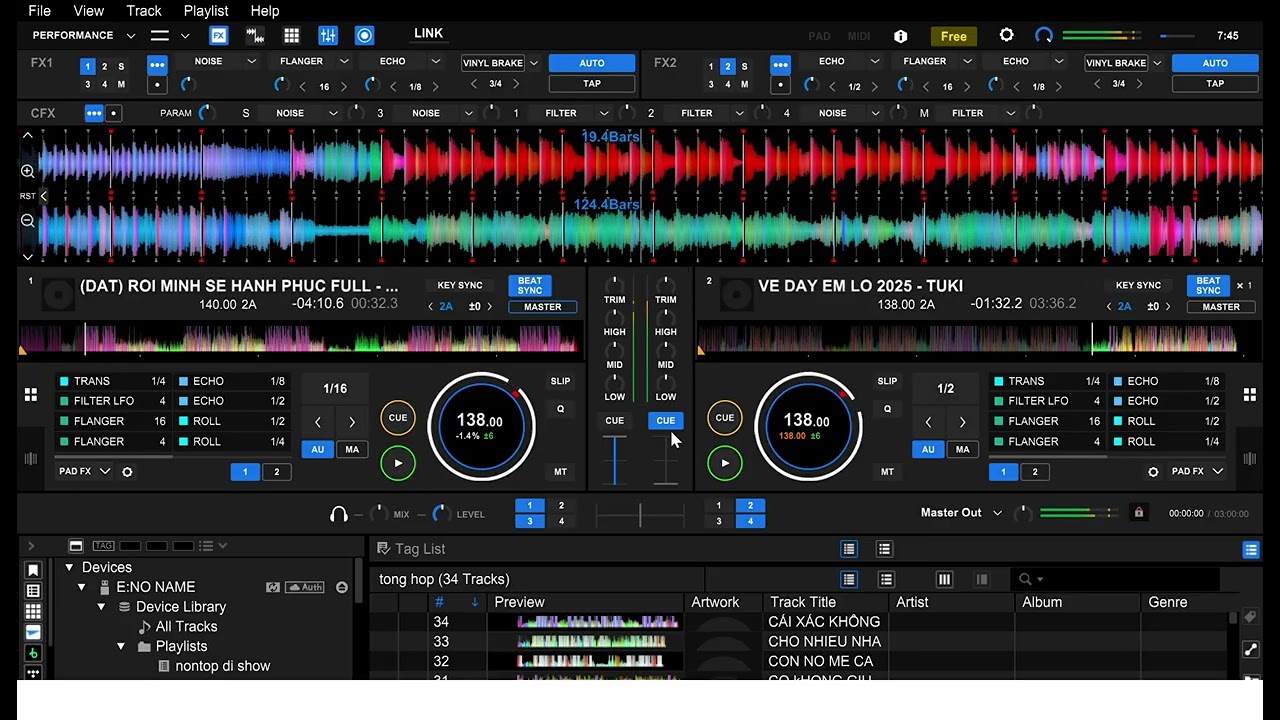This screenshot has width=1280, height=720.
Task: Open deck 2 pad mode grid icon
Action: [1249, 395]
